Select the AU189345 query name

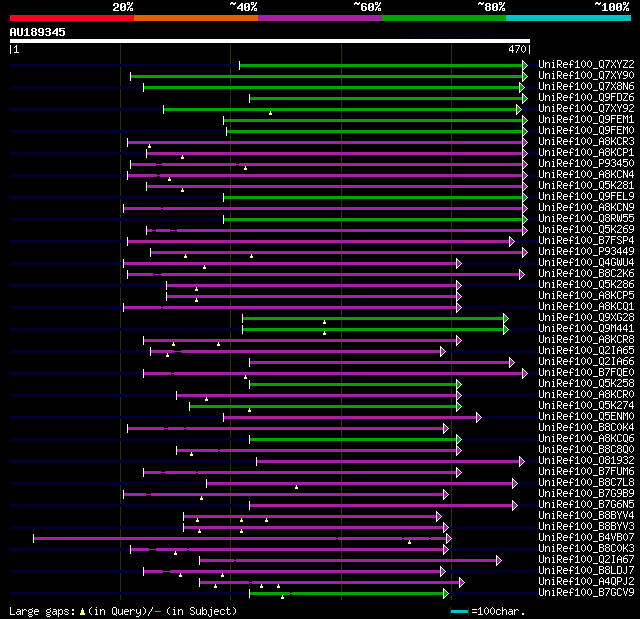pyautogui.click(x=38, y=32)
